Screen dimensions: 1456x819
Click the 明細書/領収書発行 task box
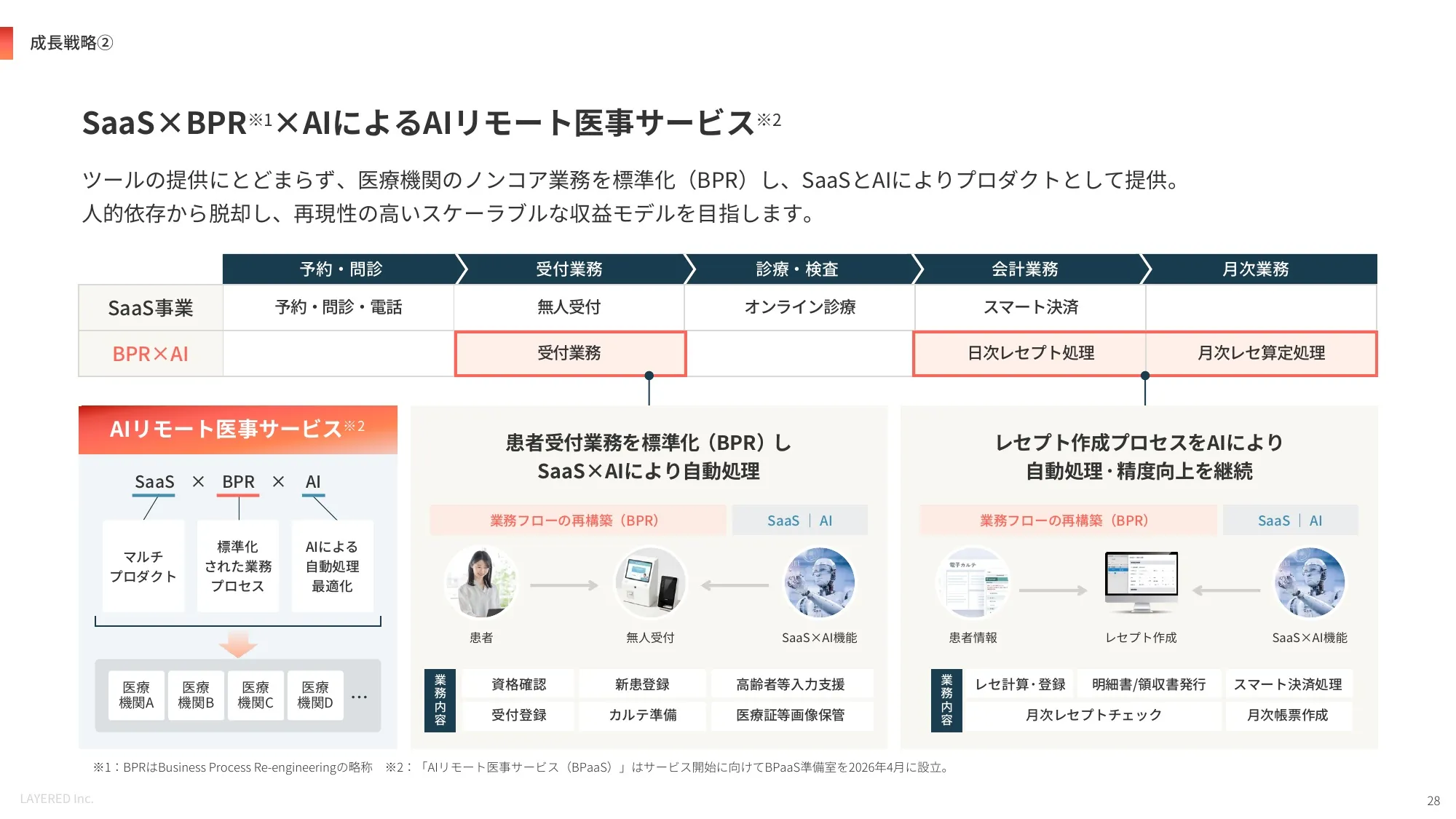click(x=1149, y=684)
